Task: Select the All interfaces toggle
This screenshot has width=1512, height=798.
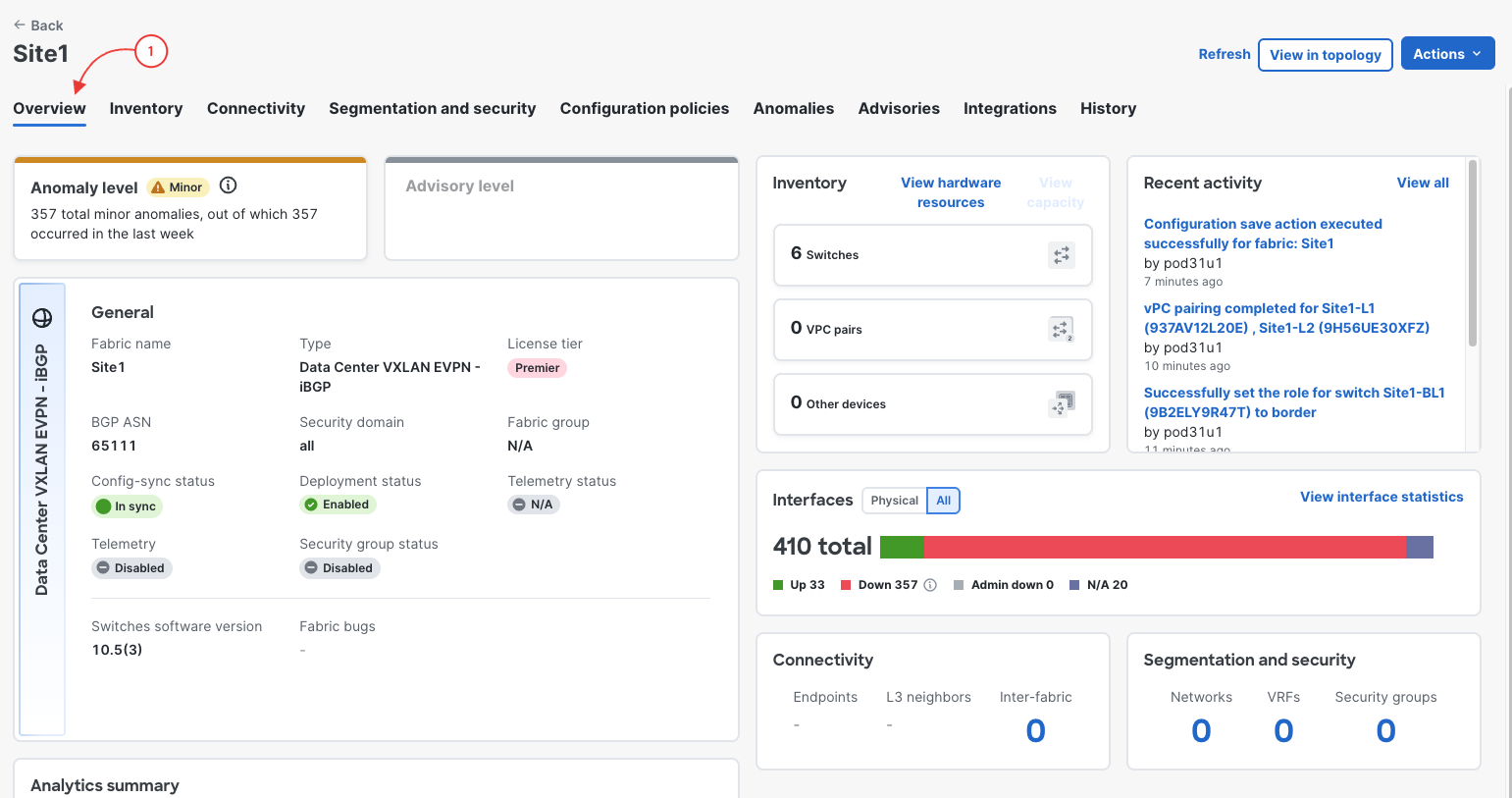Action: coord(944,501)
